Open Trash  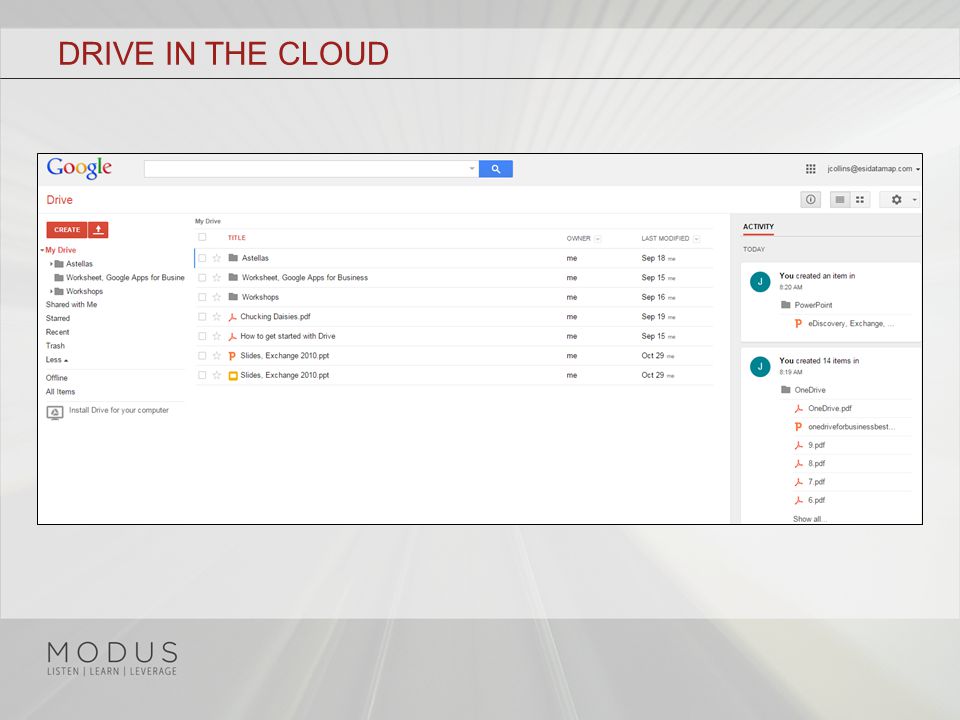55,346
